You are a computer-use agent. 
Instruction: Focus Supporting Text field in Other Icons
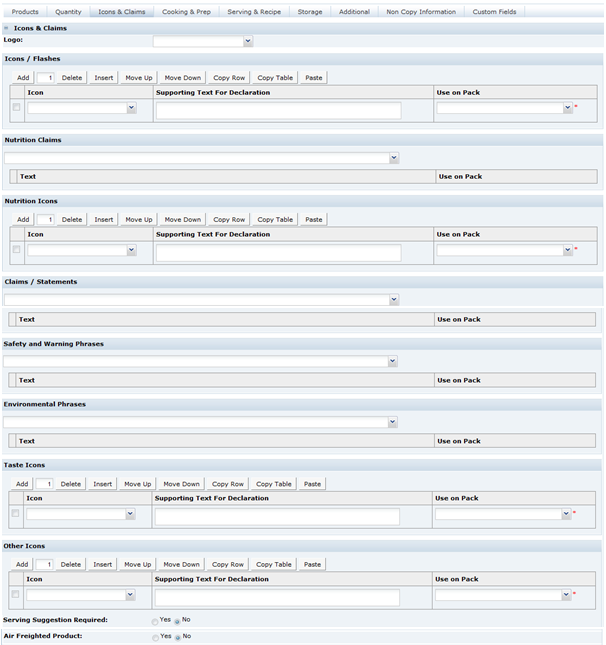(277, 598)
